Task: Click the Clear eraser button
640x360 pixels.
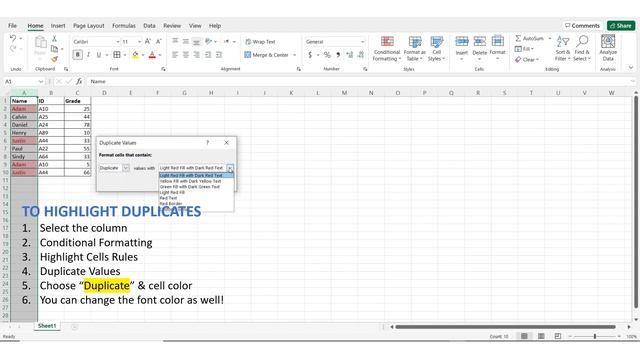Action: 527,60
